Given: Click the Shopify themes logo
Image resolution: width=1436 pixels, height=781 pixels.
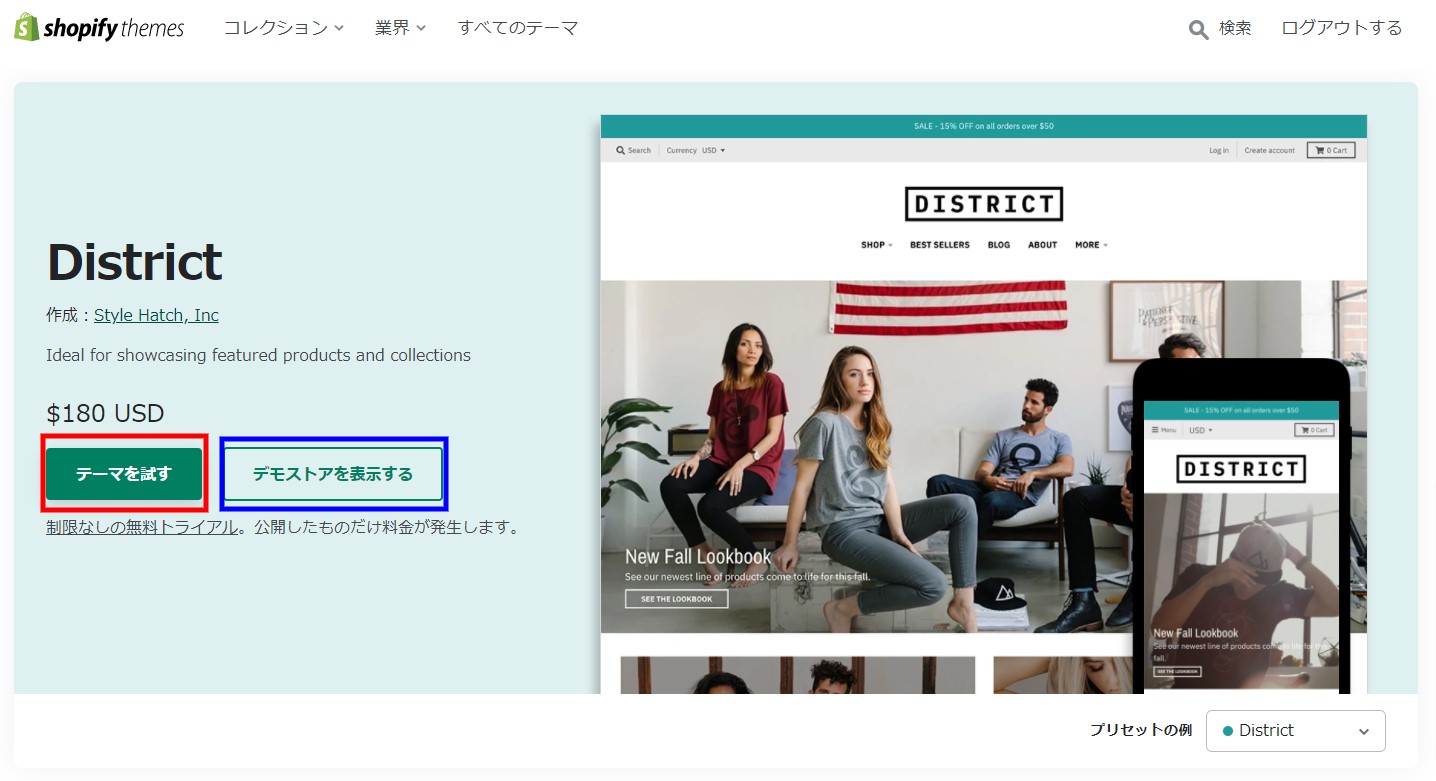Looking at the screenshot, I should 99,28.
